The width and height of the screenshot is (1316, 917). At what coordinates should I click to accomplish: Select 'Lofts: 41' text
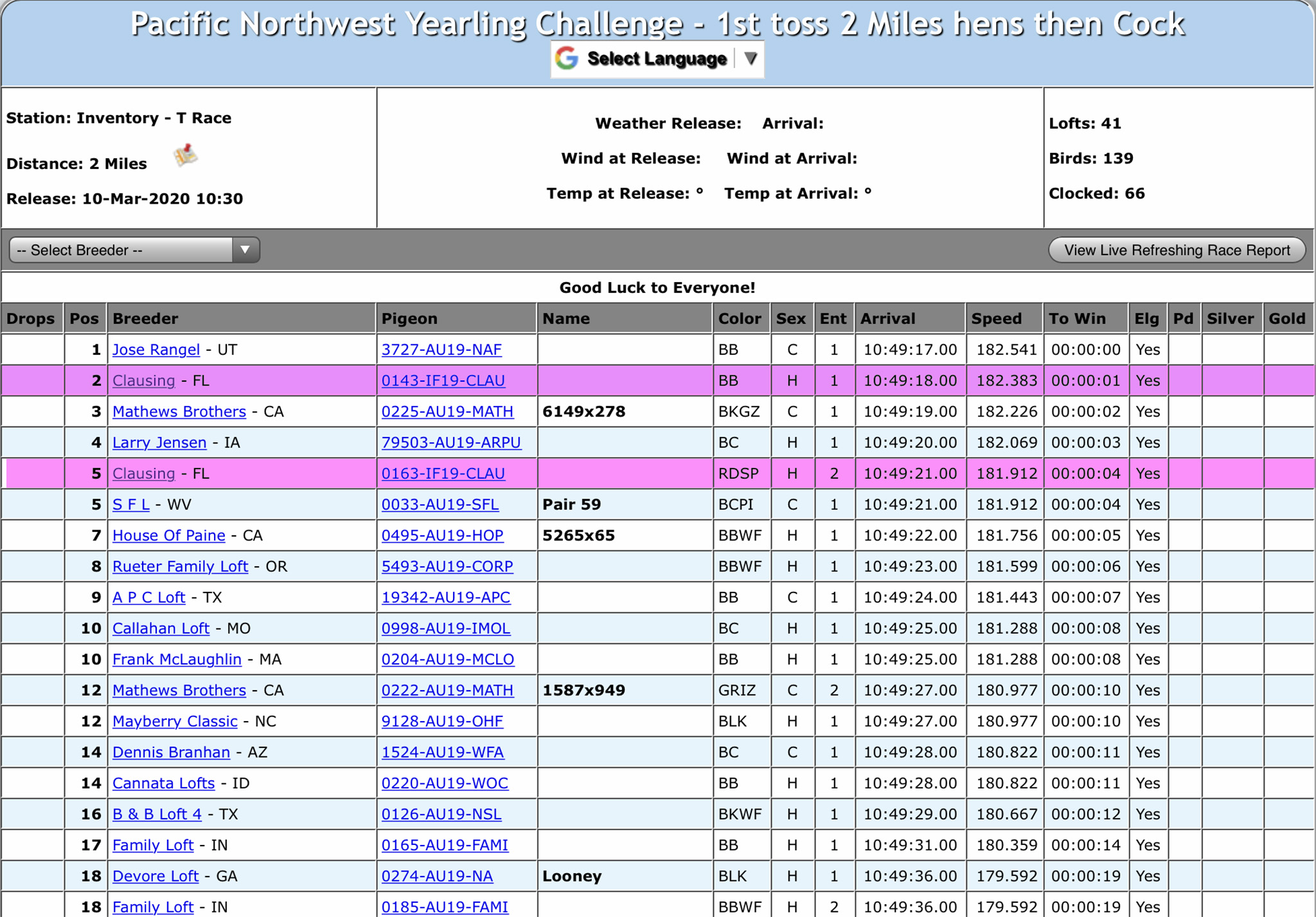(1085, 123)
